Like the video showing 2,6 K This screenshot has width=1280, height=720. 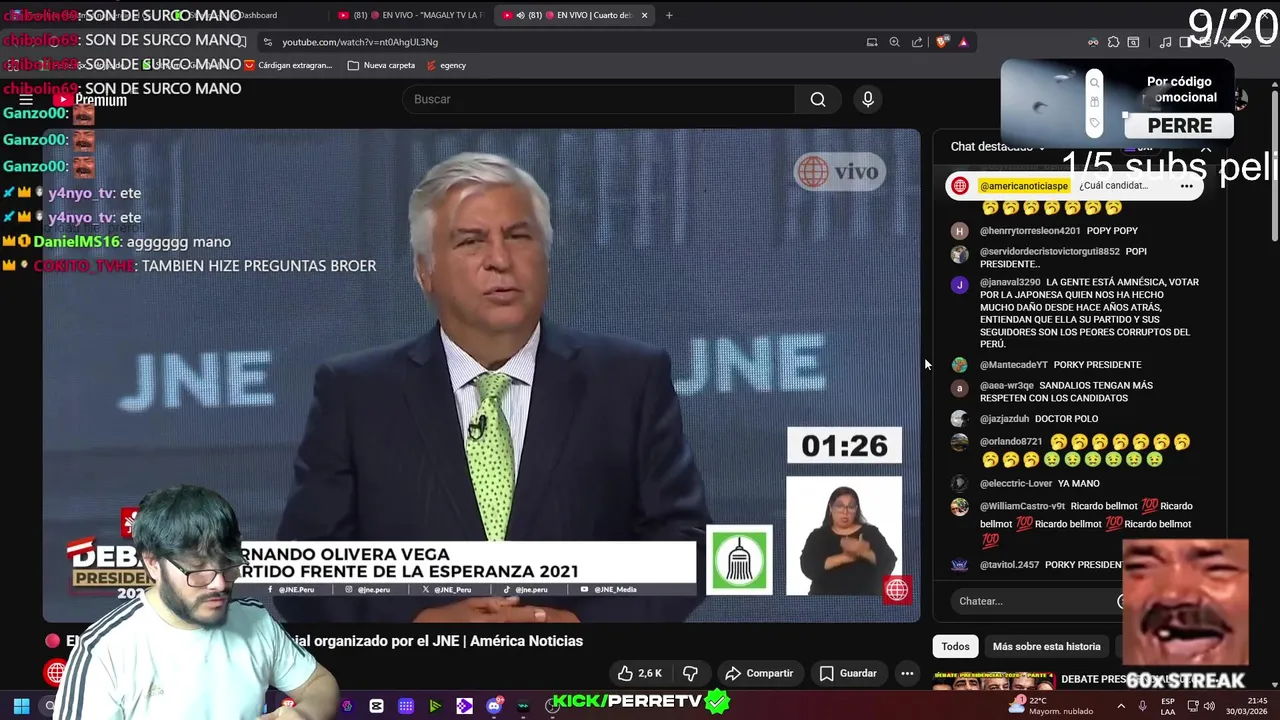[639, 673]
